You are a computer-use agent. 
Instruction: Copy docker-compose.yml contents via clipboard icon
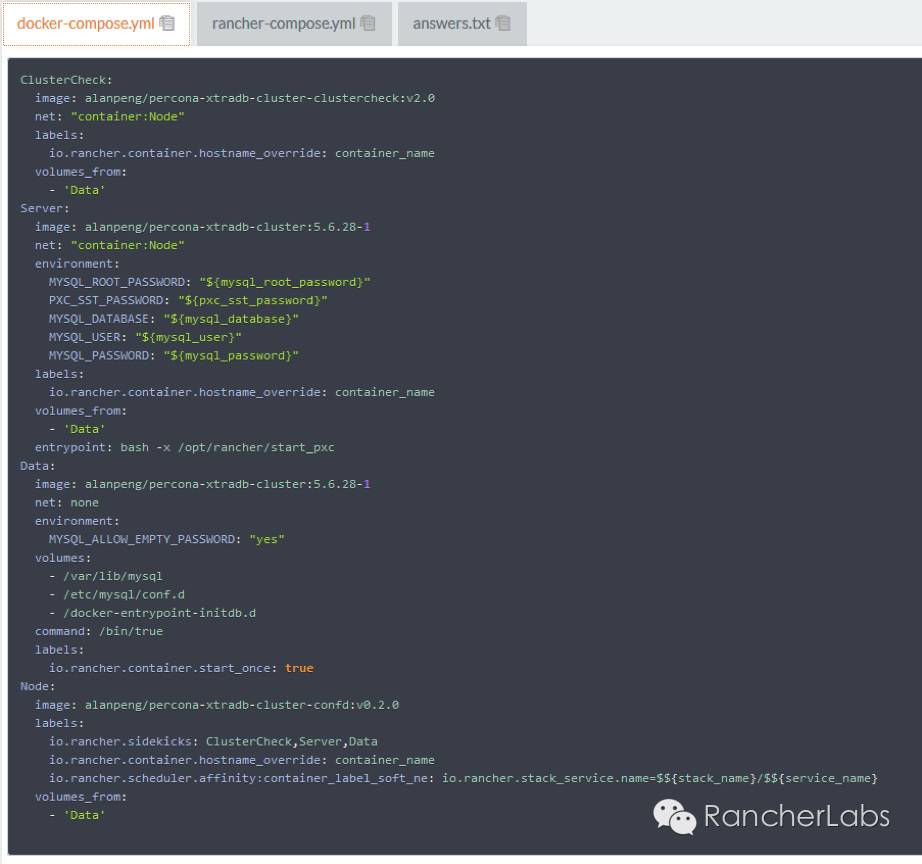coord(167,24)
